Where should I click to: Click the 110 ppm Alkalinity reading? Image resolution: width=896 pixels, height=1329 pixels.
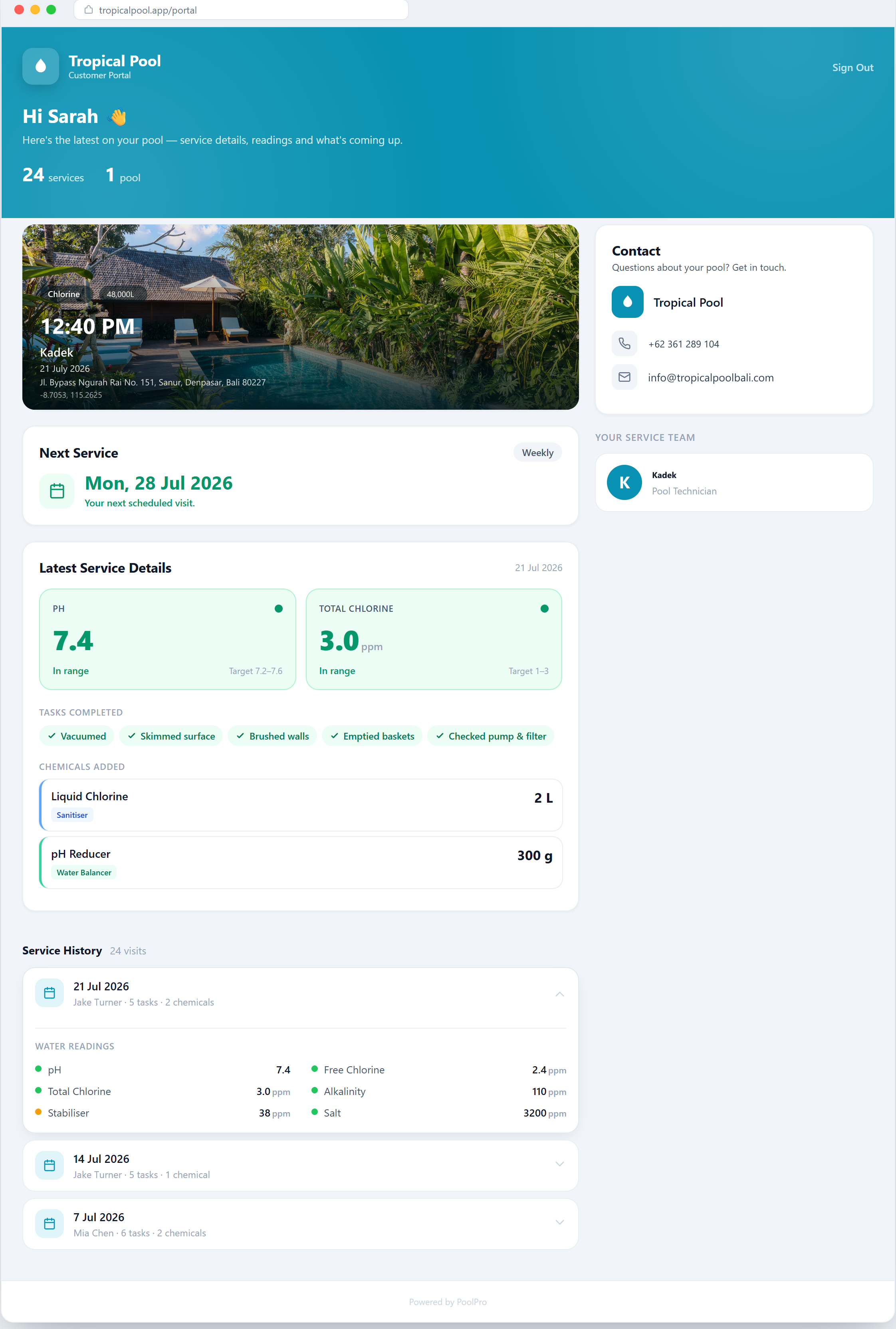click(549, 1091)
